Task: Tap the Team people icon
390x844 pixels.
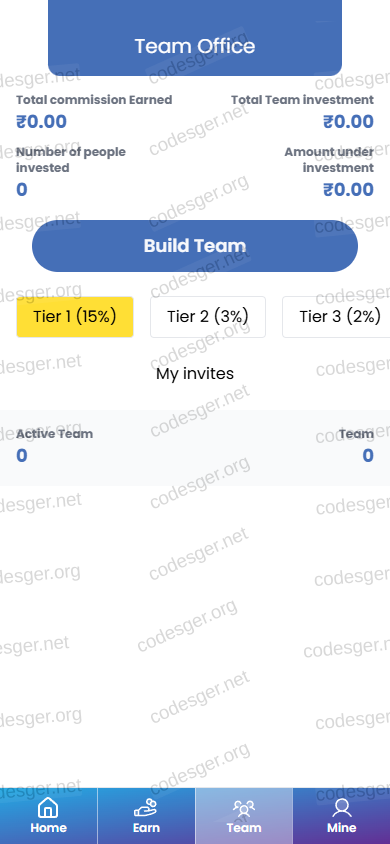Action: click(244, 808)
